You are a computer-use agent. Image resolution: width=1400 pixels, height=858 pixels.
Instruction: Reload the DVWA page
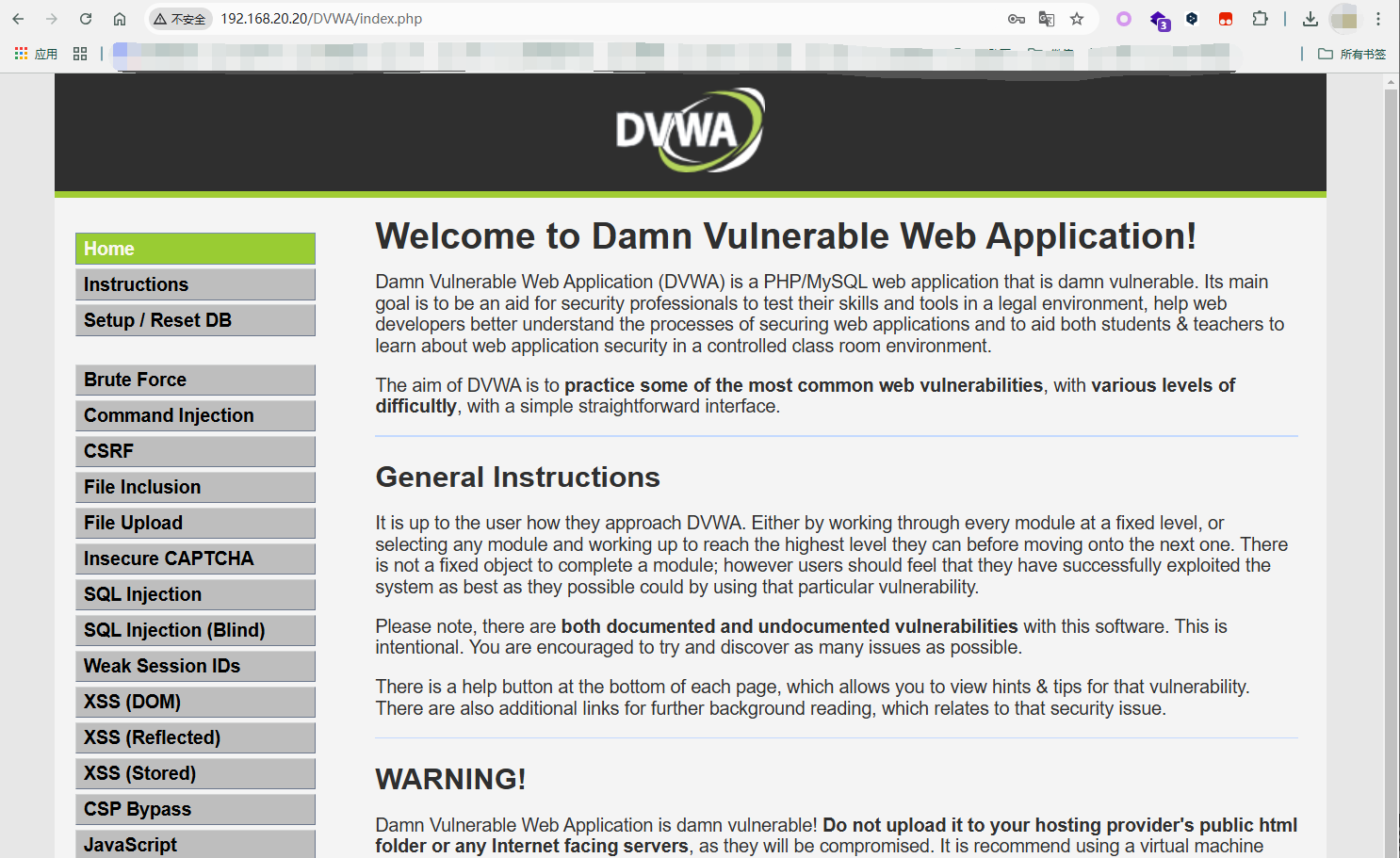pyautogui.click(x=86, y=19)
